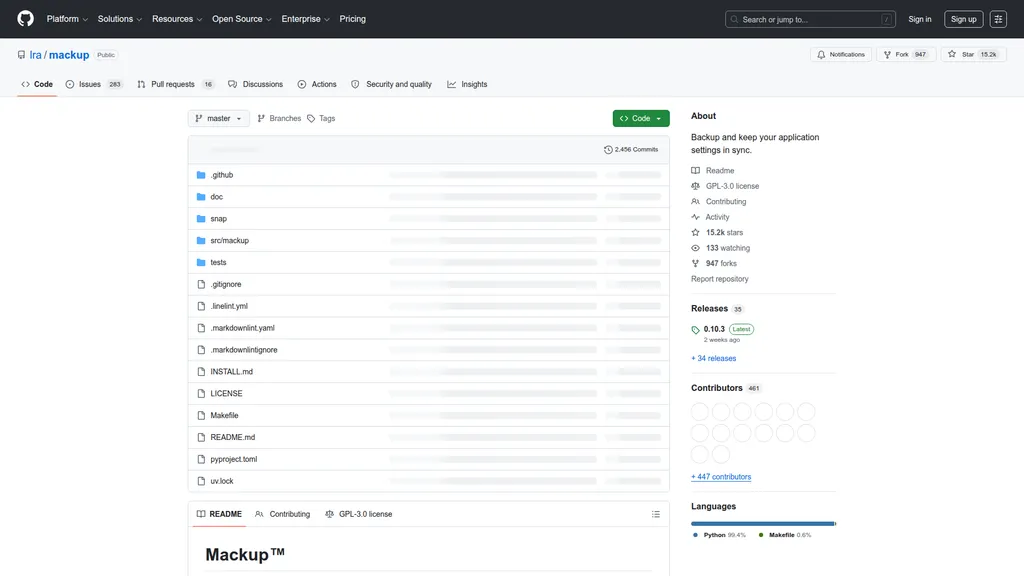Select the Contributing tab above the README
Image resolution: width=1024 pixels, height=576 pixels.
[x=282, y=514]
